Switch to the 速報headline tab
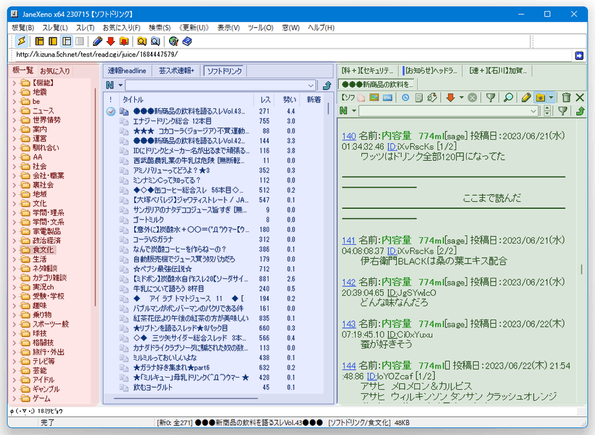The height and width of the screenshot is (435, 595). 127,71
